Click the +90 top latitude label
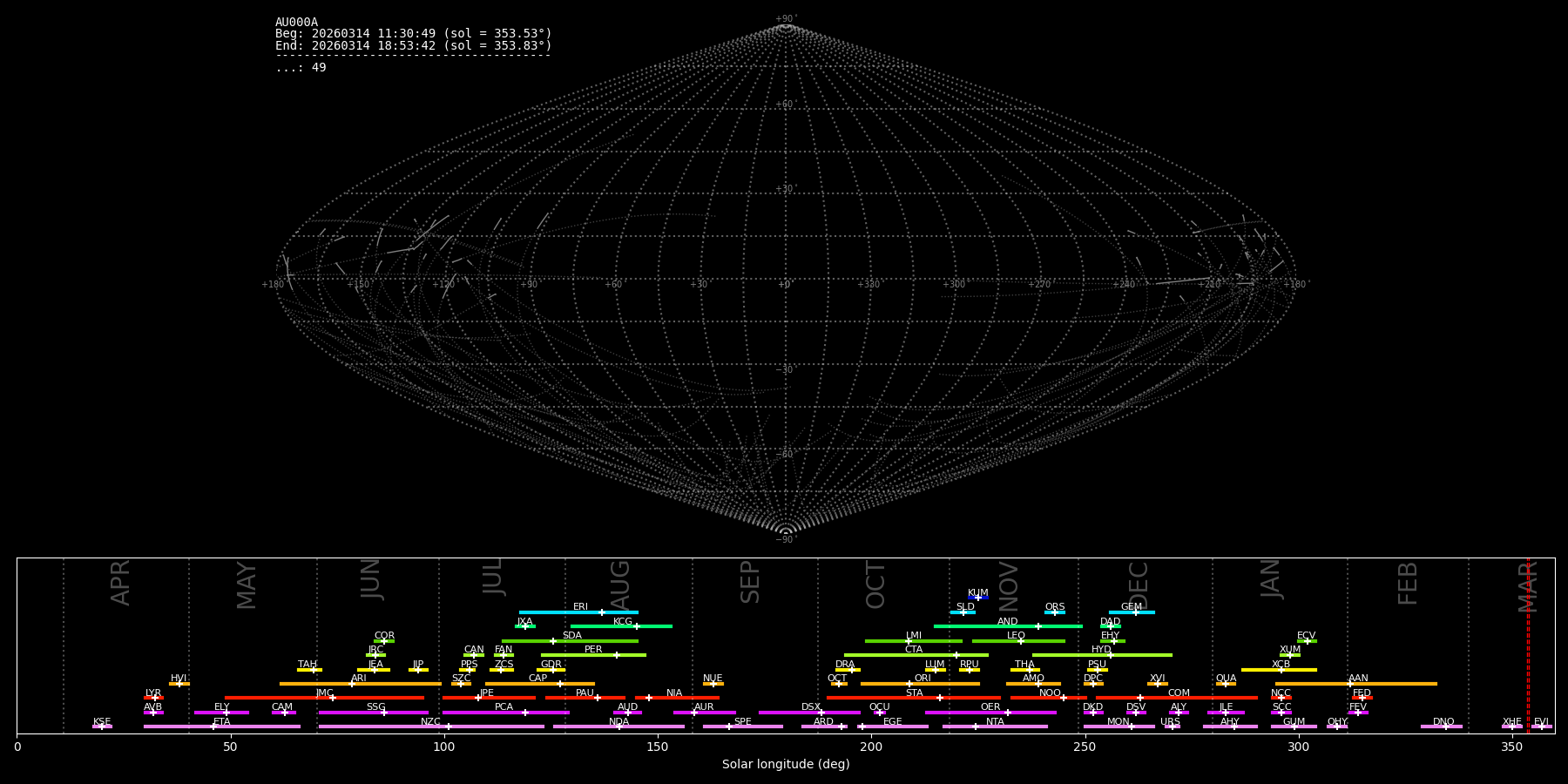 click(786, 19)
